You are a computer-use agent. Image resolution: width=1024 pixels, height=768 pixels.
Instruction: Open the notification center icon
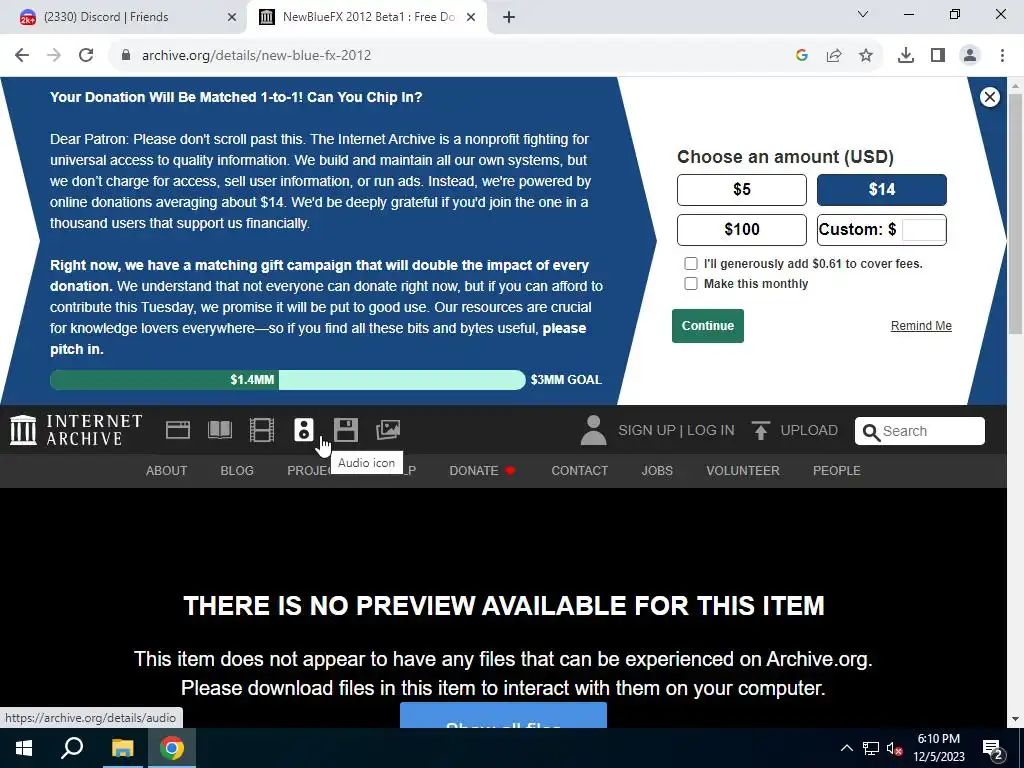tap(993, 748)
